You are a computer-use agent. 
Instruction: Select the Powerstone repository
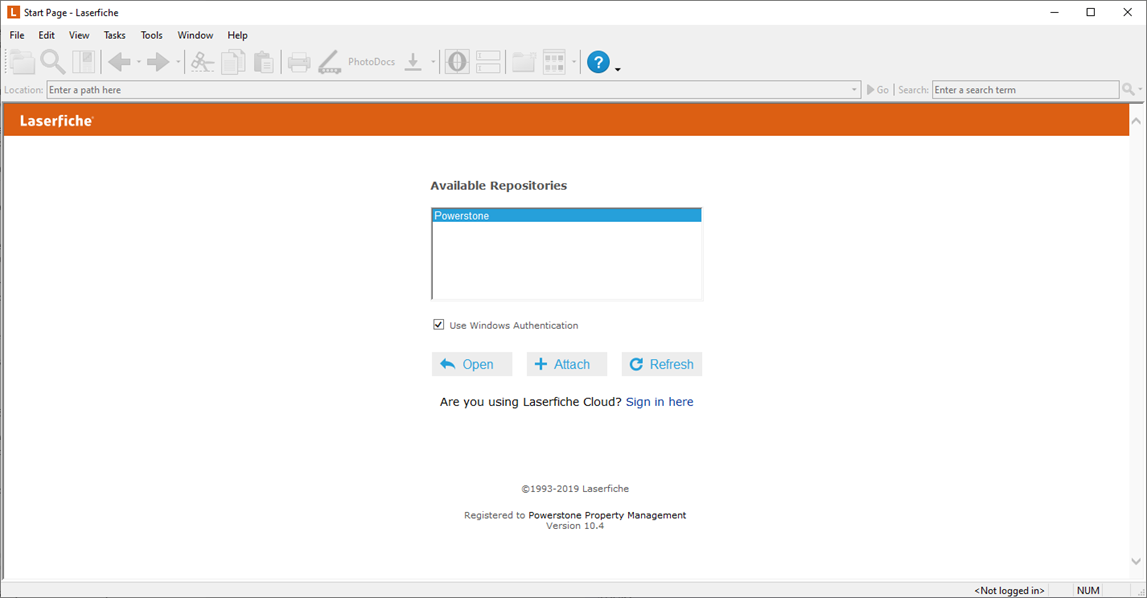(x=567, y=216)
